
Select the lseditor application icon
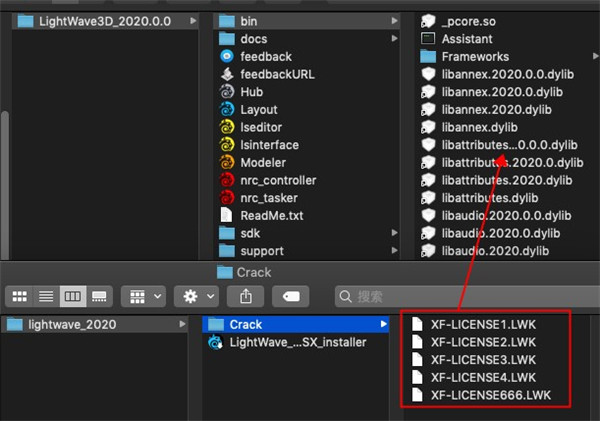(227, 127)
